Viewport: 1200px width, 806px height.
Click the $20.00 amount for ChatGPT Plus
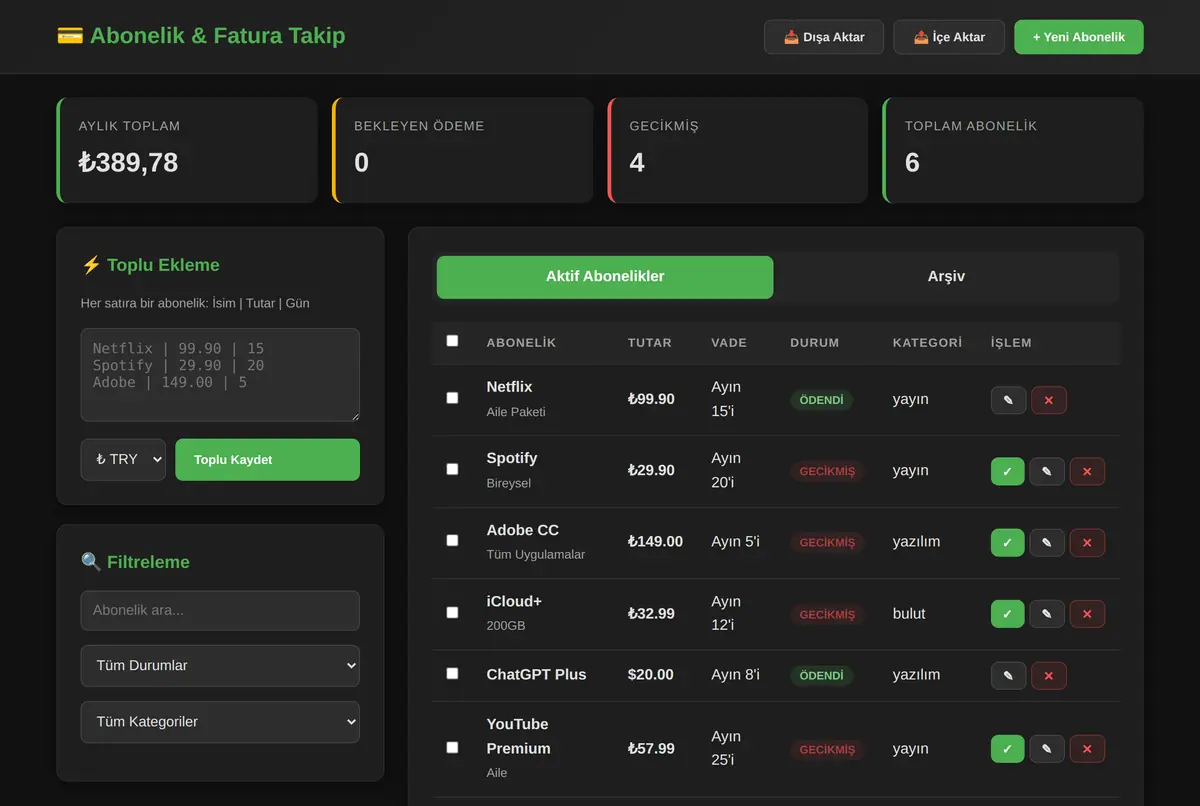(650, 675)
